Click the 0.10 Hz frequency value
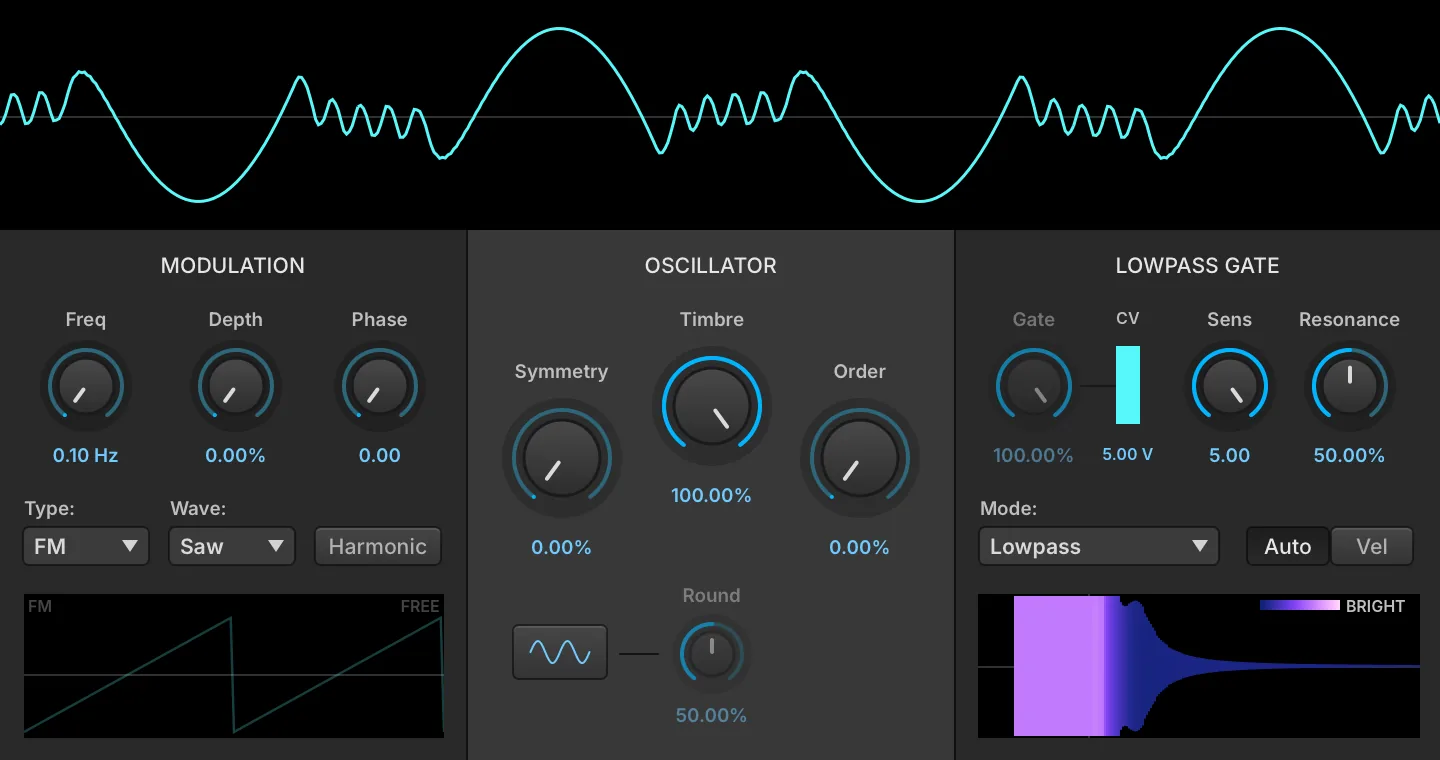 [85, 455]
